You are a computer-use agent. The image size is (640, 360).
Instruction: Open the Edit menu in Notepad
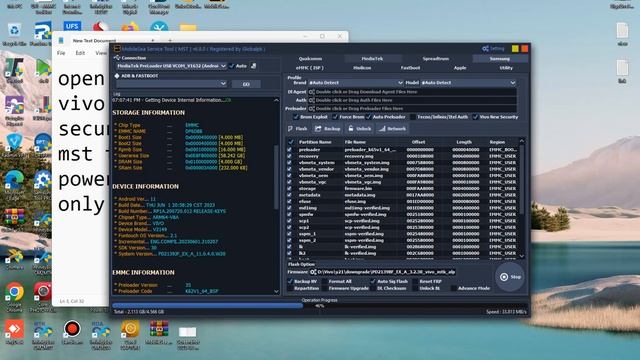[x=80, y=53]
